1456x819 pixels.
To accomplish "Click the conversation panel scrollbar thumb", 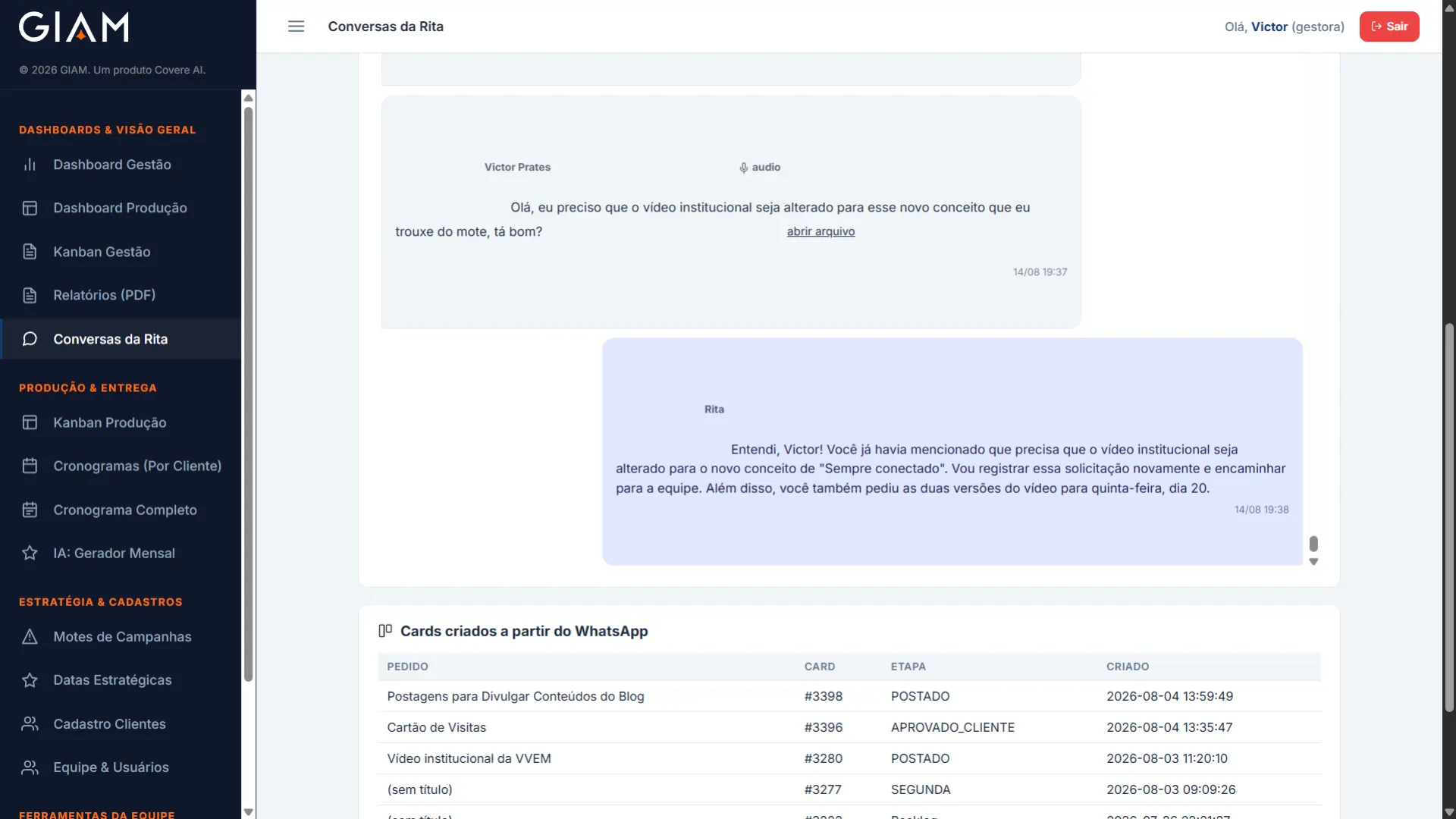I will pyautogui.click(x=1313, y=544).
